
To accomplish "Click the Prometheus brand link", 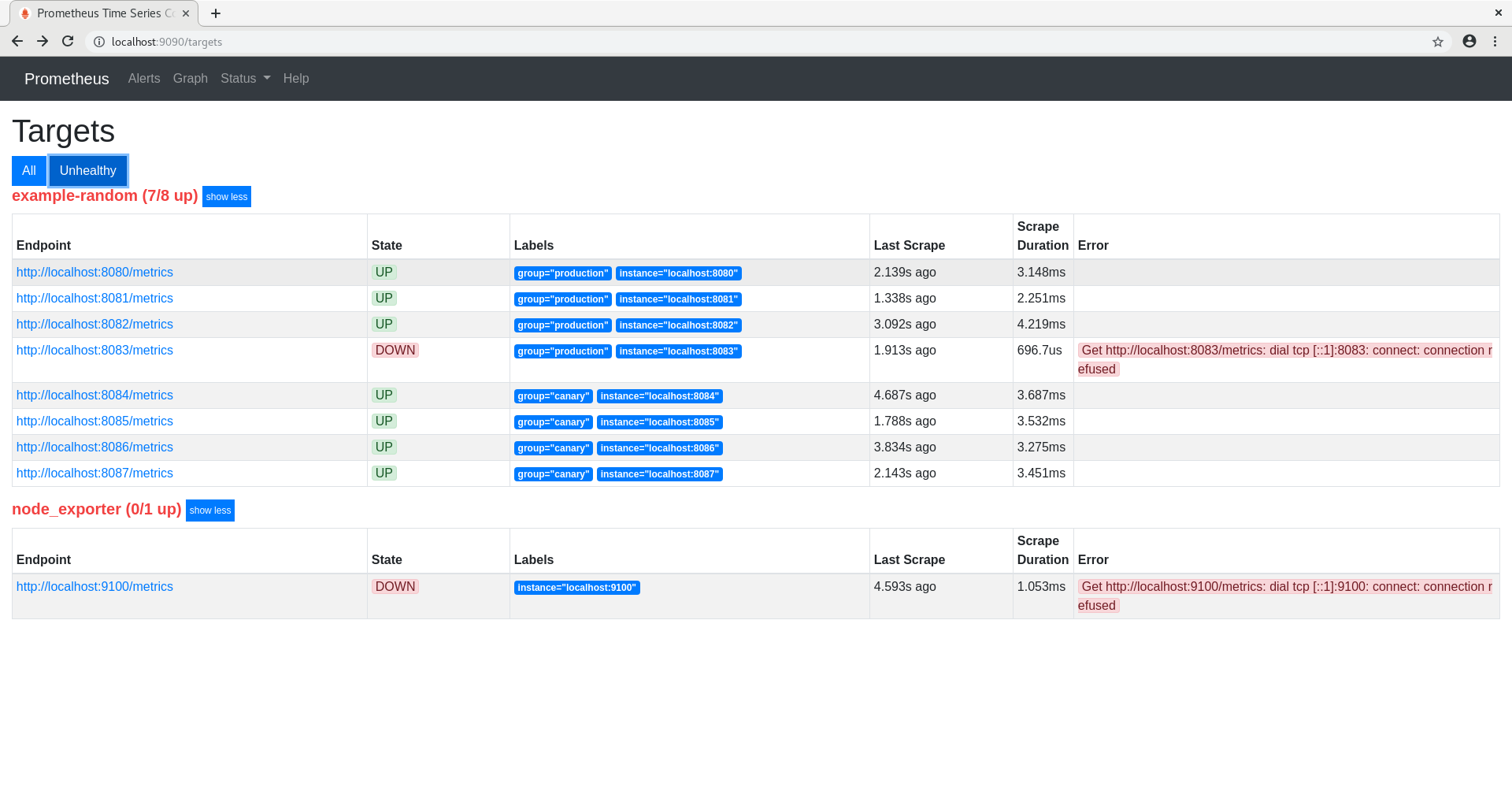I will pos(67,79).
